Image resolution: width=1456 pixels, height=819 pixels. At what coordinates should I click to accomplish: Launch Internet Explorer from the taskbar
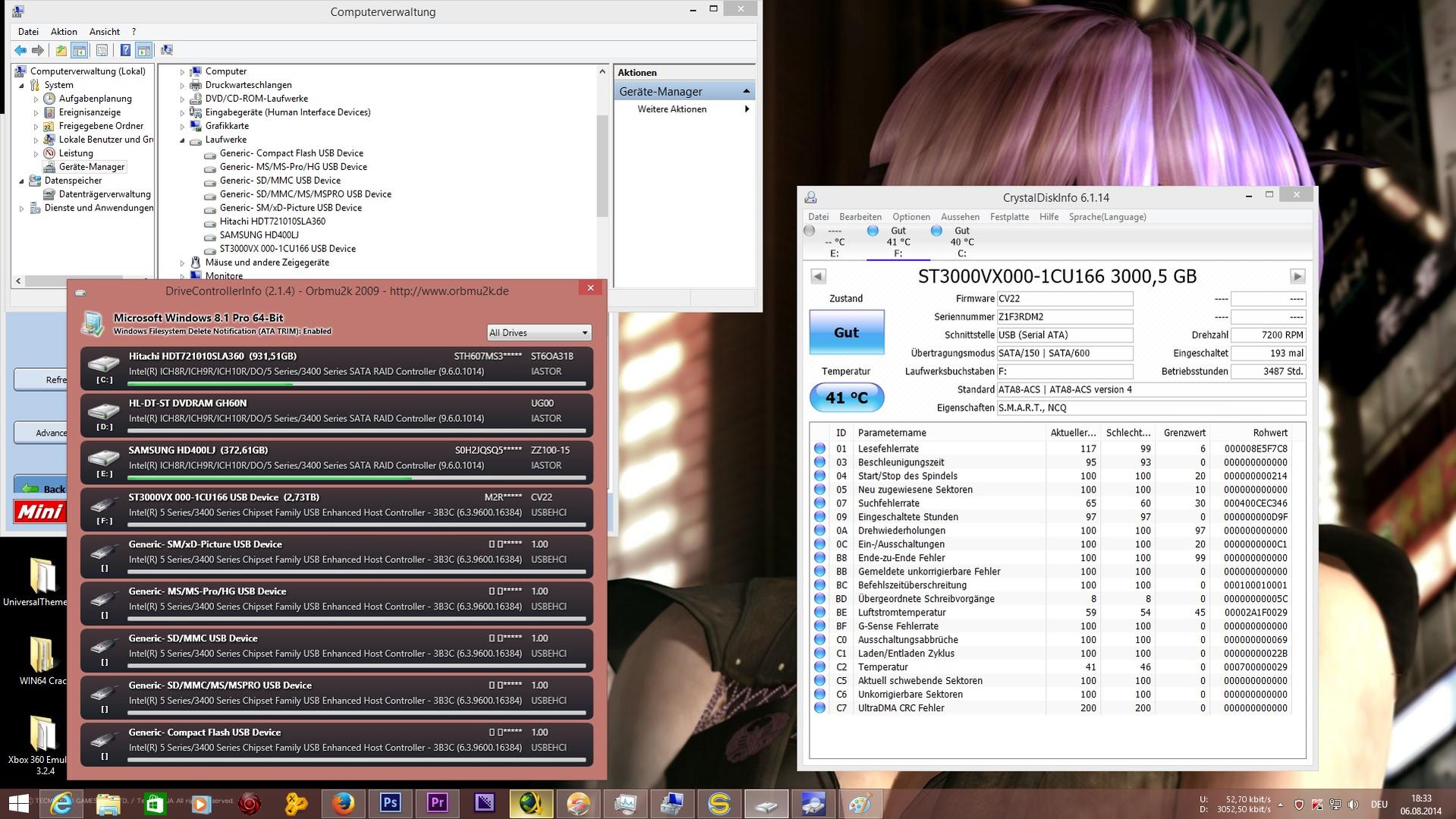point(61,803)
